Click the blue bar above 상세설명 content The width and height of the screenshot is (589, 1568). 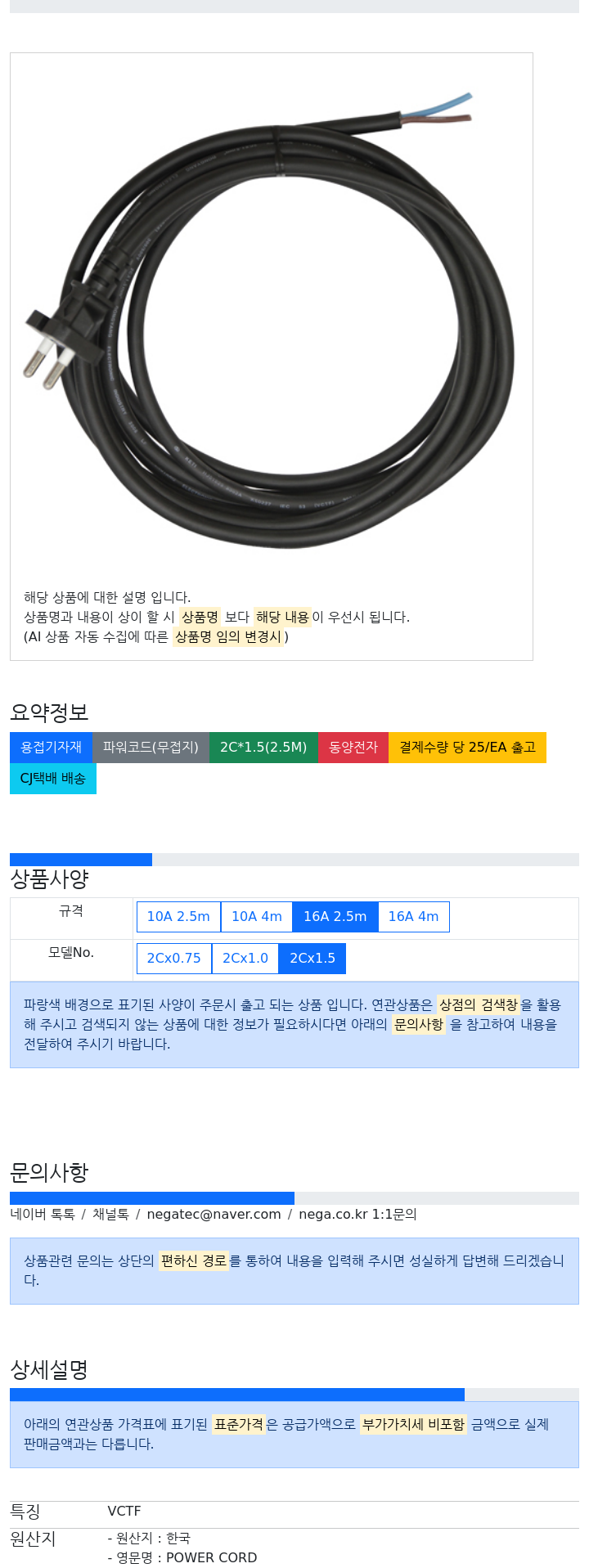click(x=237, y=1395)
